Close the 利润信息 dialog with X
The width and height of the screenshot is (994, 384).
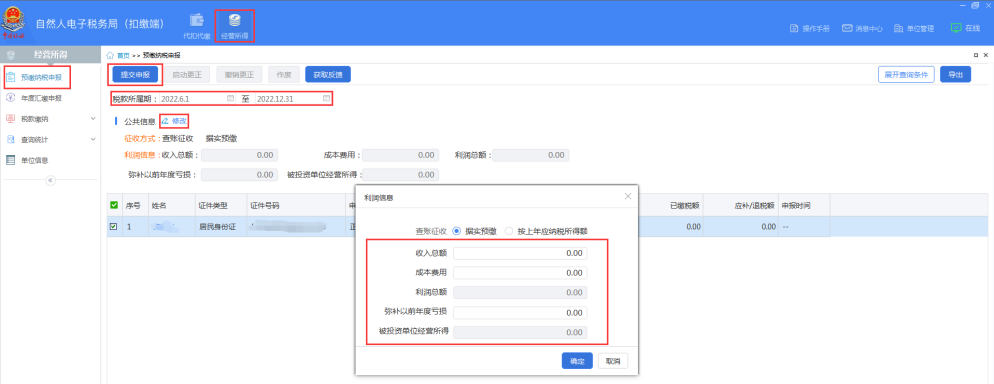coord(628,196)
